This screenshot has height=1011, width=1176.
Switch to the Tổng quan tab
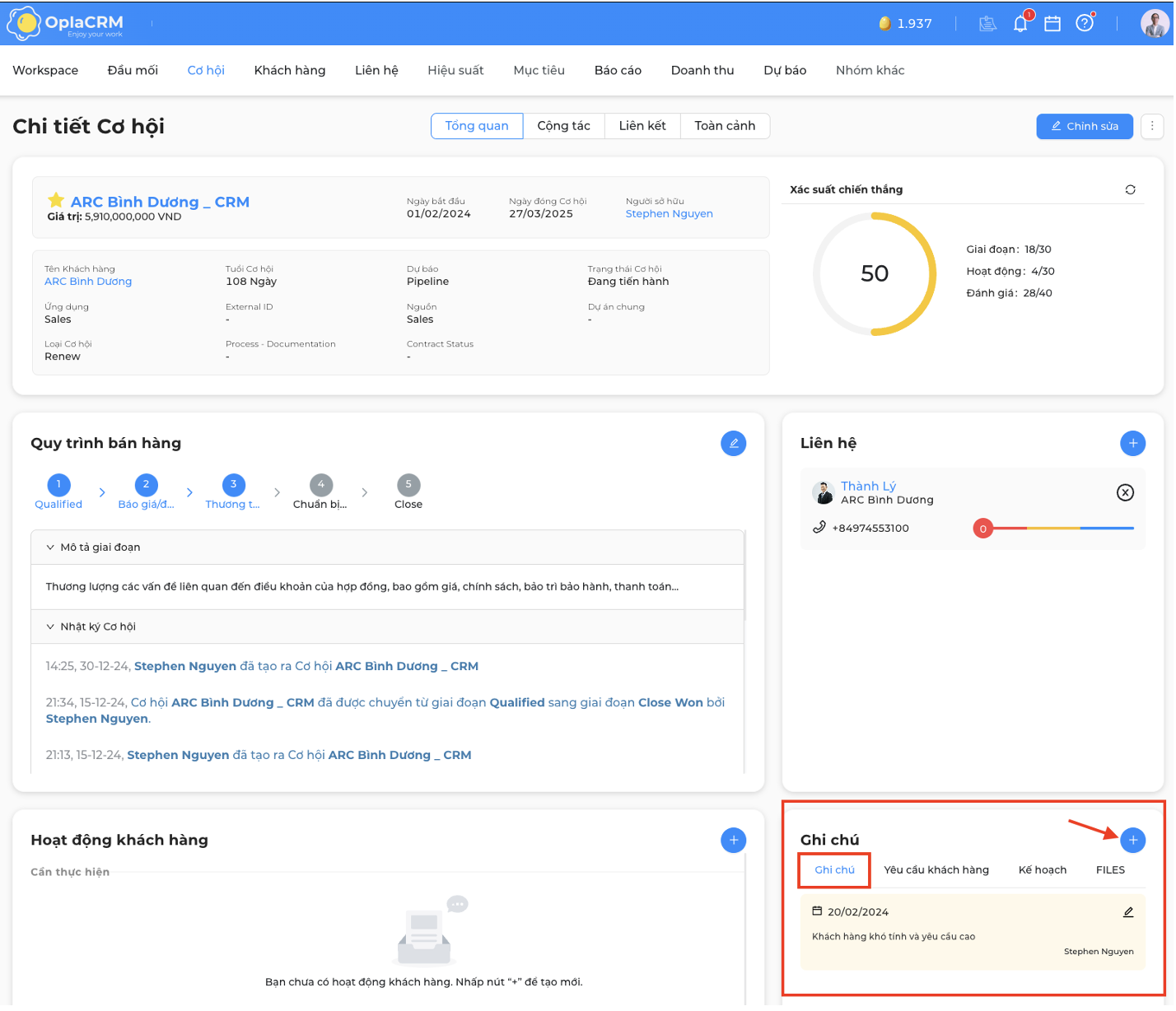[x=477, y=126]
